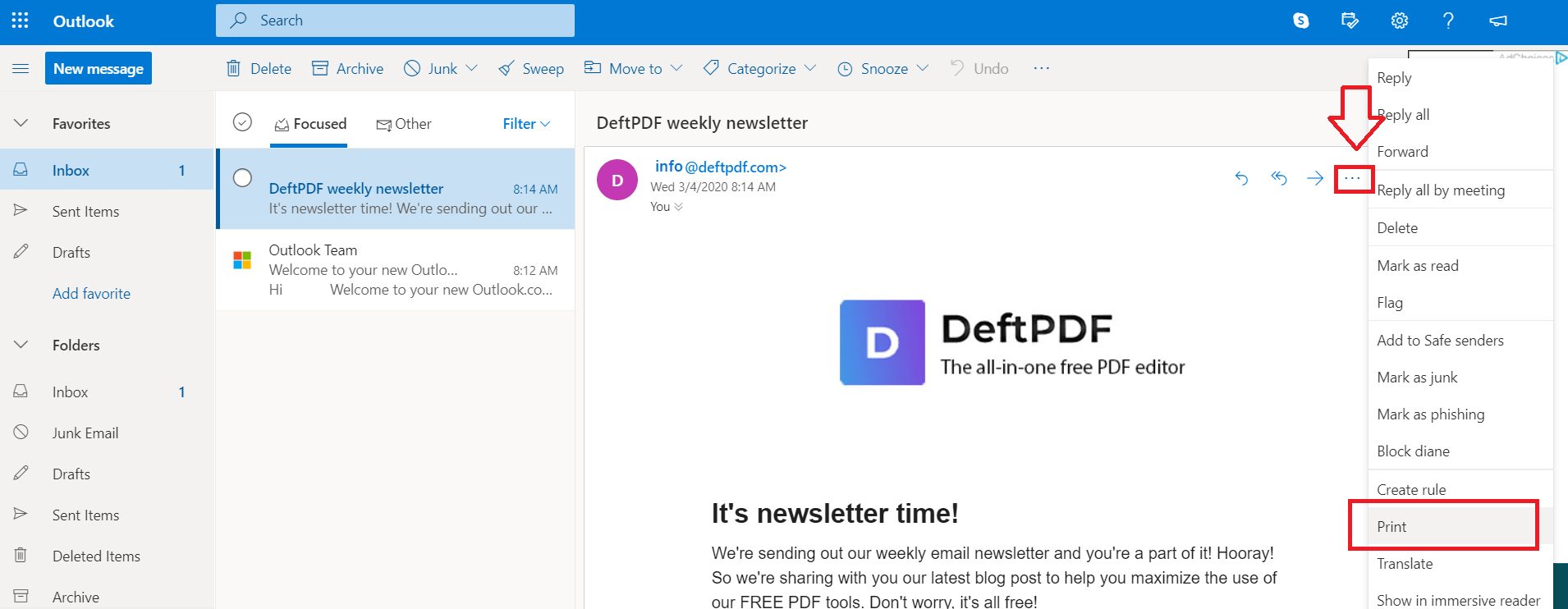This screenshot has width=1568, height=609.
Task: Open Deleted Items folder
Action: coord(107,556)
